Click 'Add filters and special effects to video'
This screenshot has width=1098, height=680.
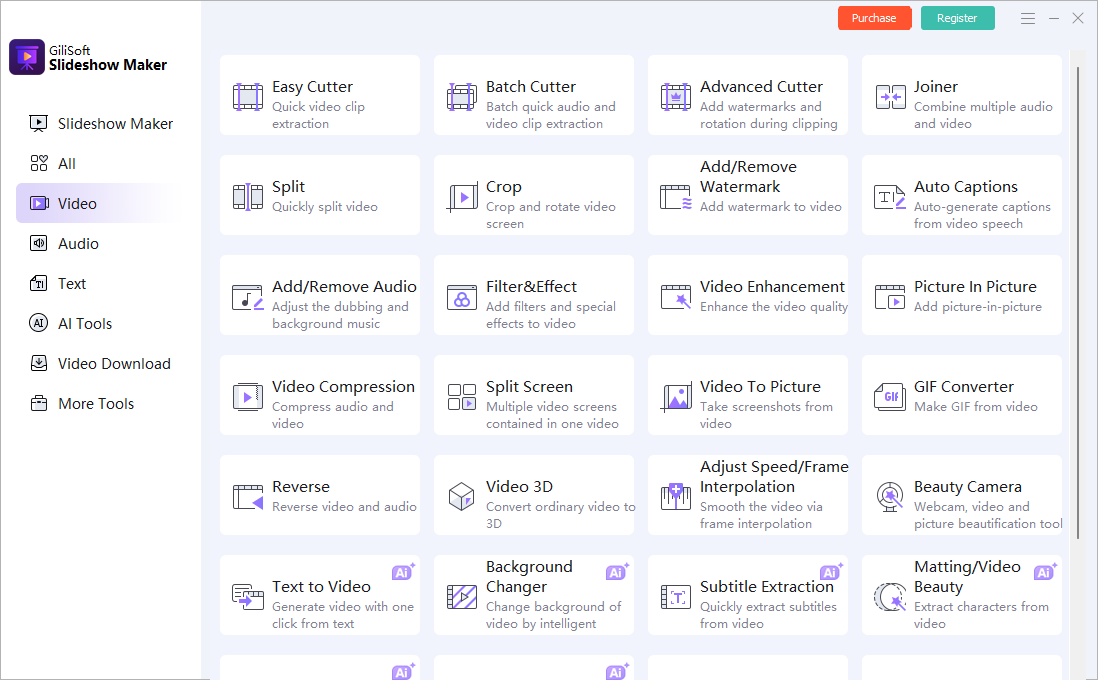tap(551, 315)
